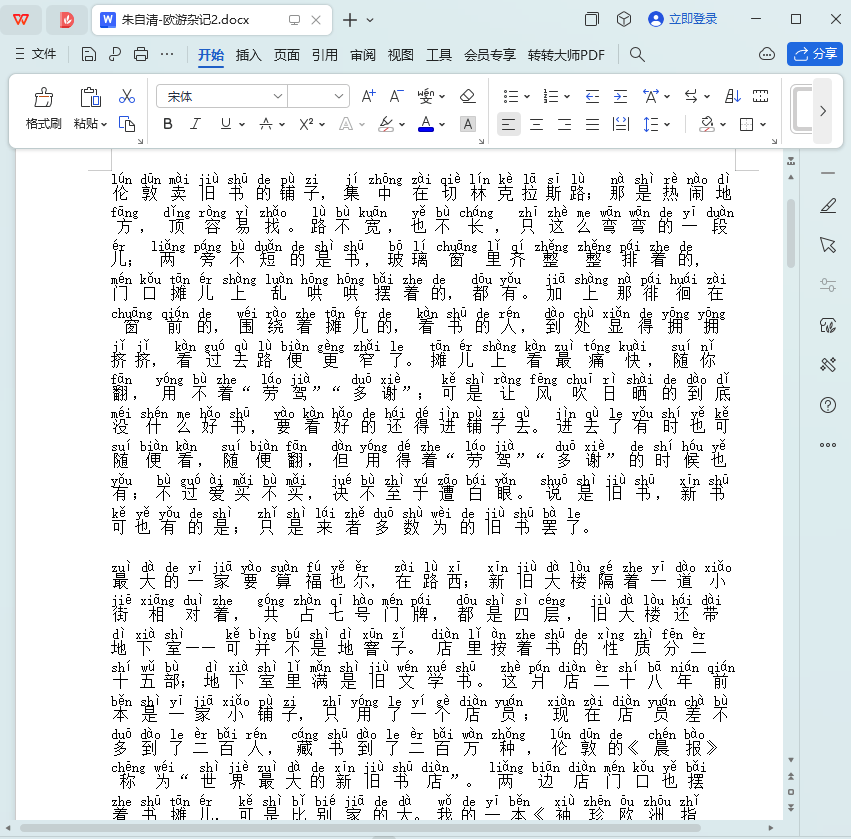Click the Format Painter (格式刷) icon

pos(43,98)
